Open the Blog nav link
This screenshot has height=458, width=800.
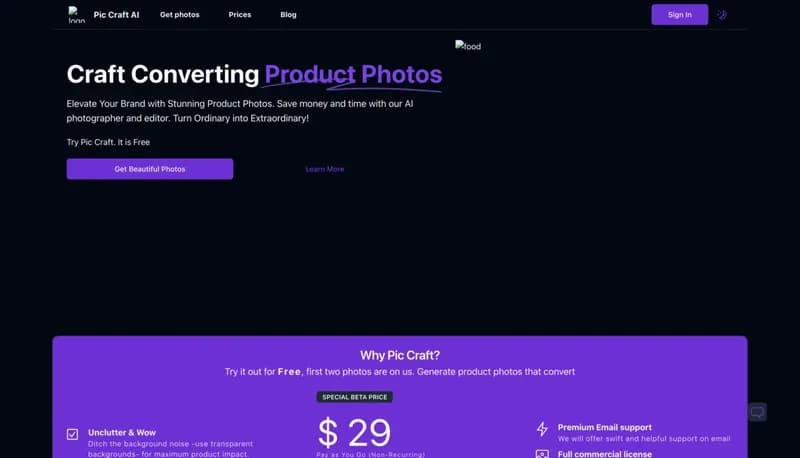pos(288,15)
